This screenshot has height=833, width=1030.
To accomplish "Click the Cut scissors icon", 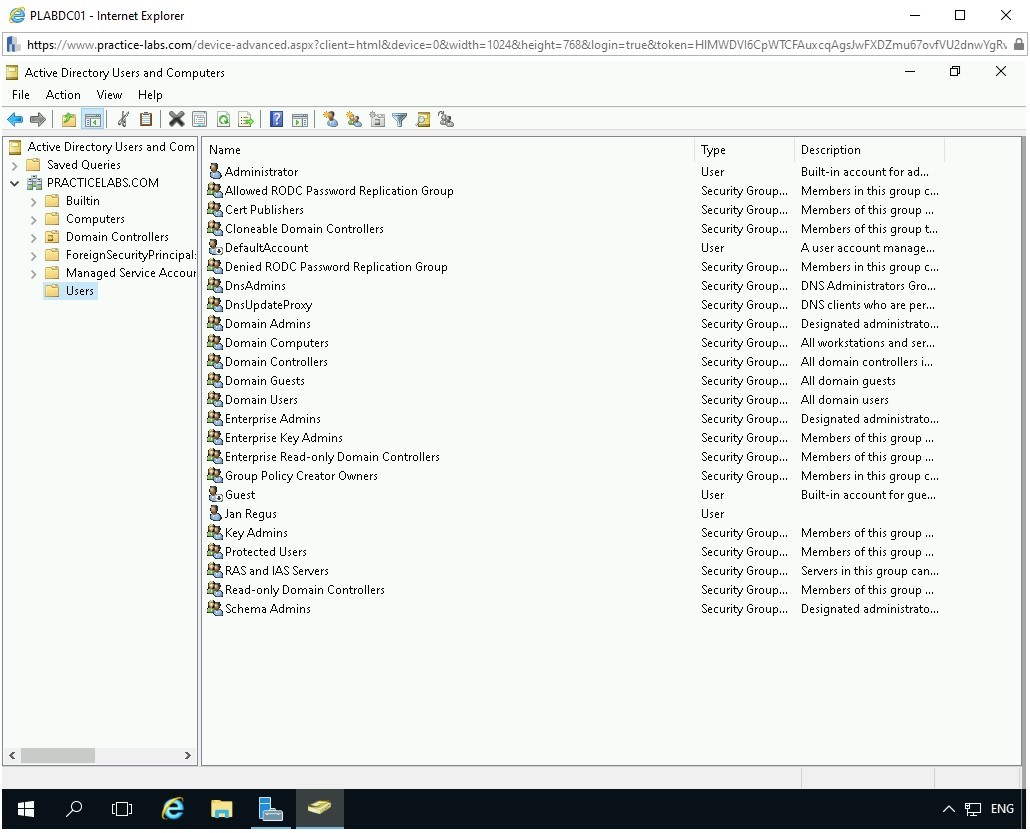I will [x=123, y=120].
